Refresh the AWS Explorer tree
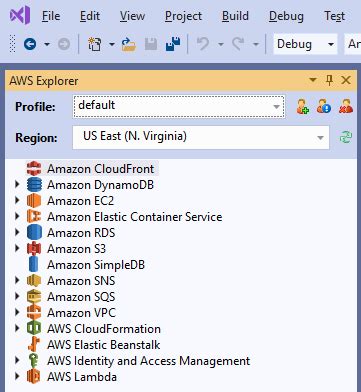Screen dimensions: 361x392 [346, 137]
